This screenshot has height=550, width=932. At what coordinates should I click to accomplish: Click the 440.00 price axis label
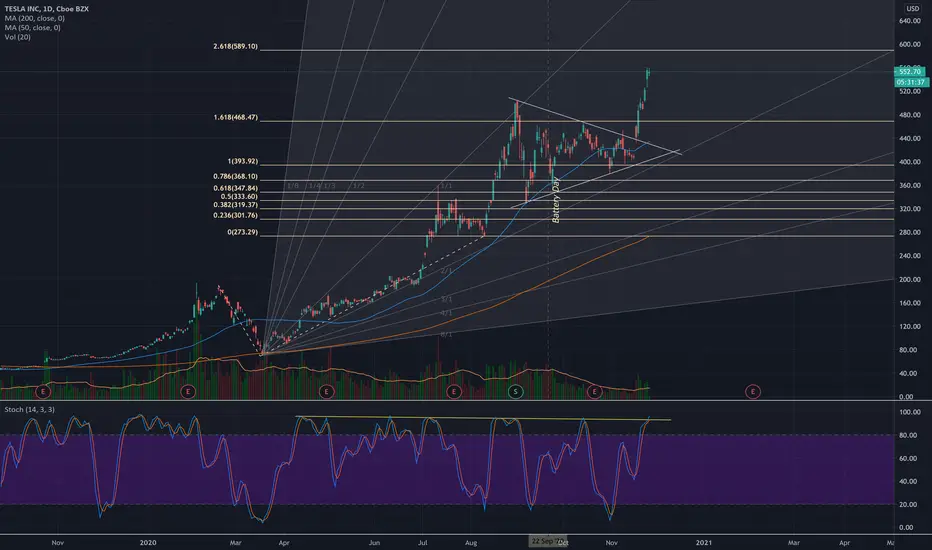click(x=909, y=139)
